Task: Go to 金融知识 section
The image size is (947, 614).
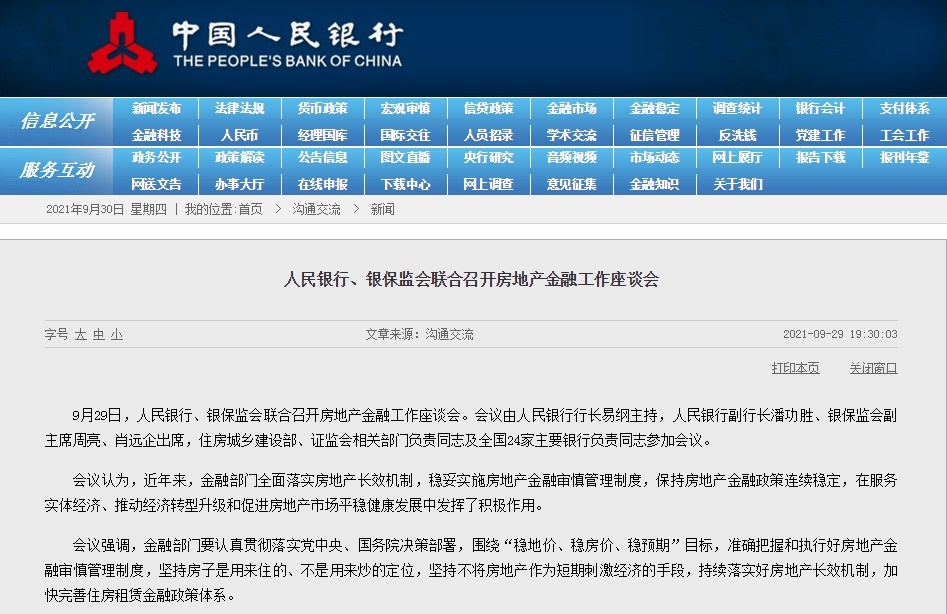Action: tap(655, 184)
